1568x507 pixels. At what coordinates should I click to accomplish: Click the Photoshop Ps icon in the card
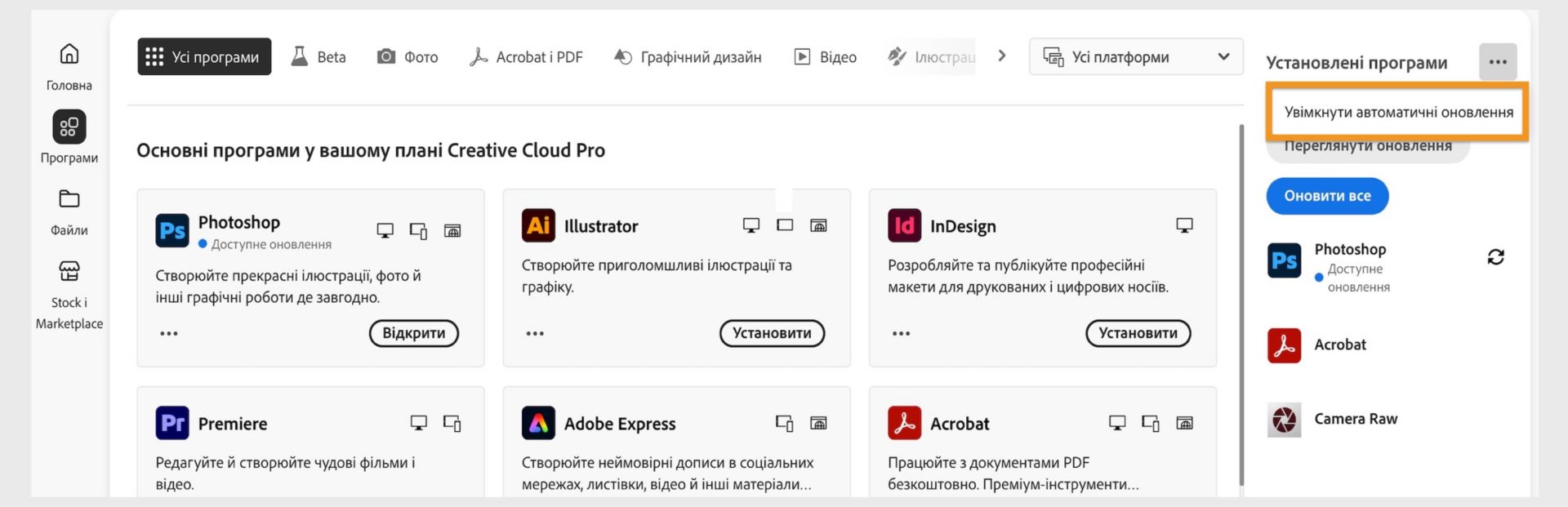tap(172, 230)
